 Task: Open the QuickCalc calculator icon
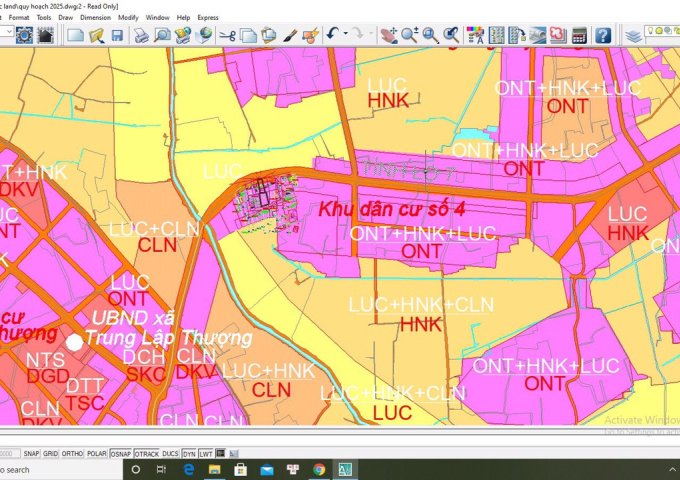coord(579,35)
